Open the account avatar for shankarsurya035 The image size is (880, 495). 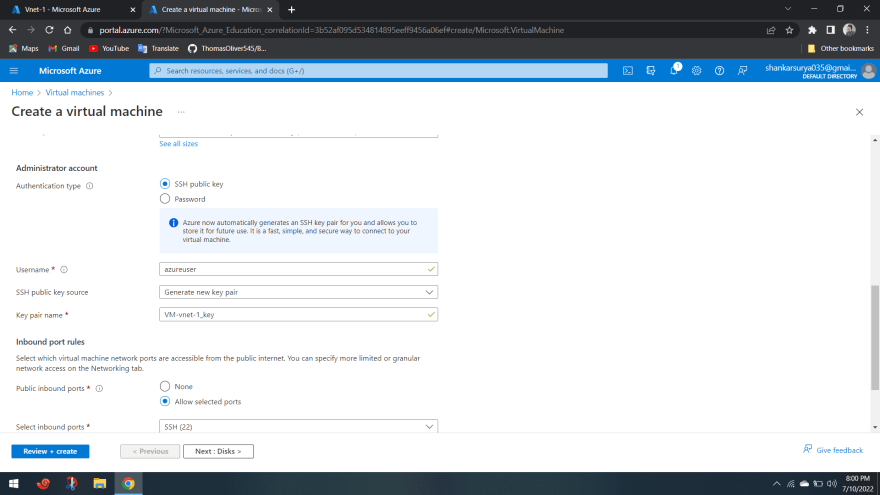868,71
